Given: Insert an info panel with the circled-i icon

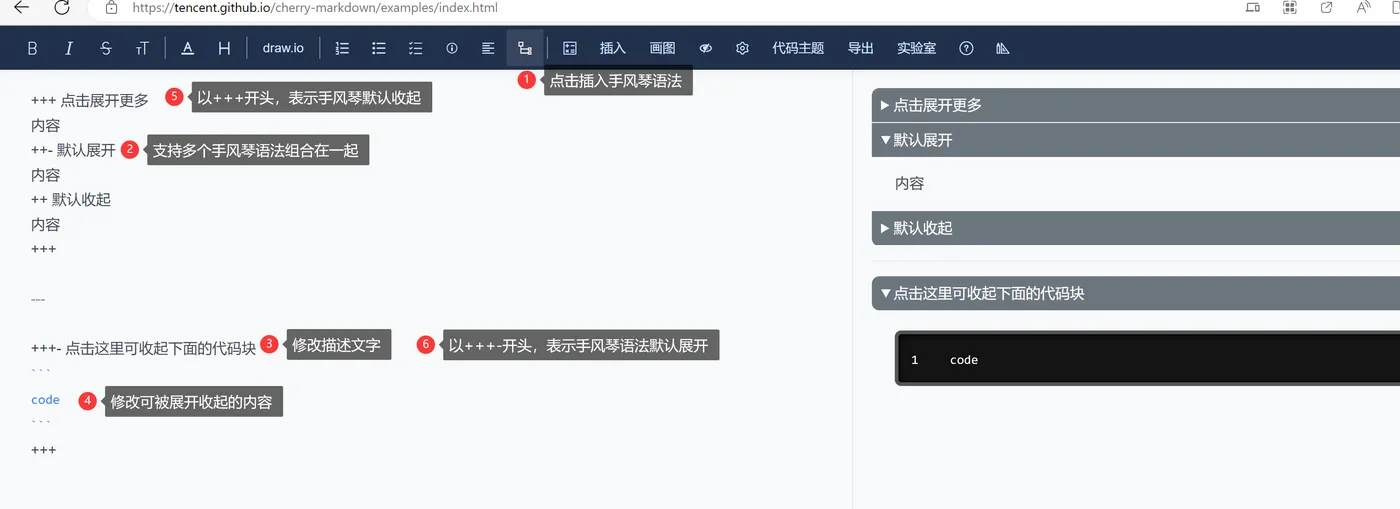Looking at the screenshot, I should [x=452, y=48].
